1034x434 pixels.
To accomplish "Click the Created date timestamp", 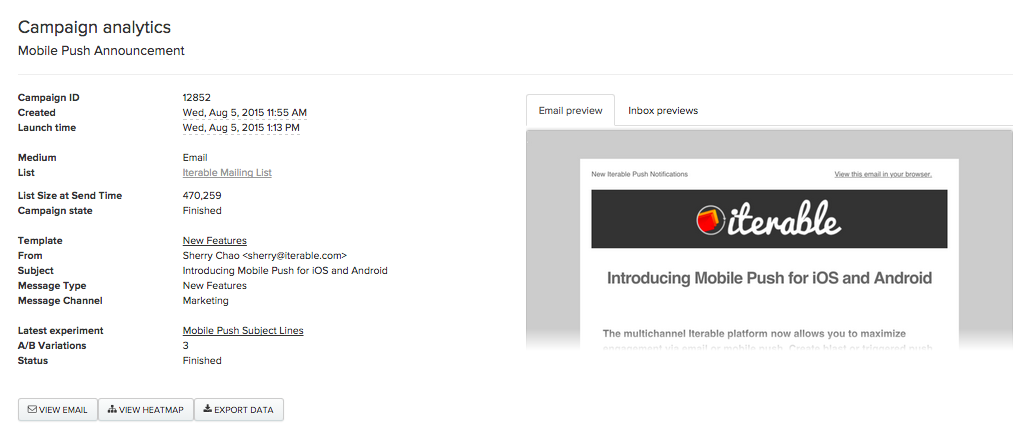I will point(245,113).
